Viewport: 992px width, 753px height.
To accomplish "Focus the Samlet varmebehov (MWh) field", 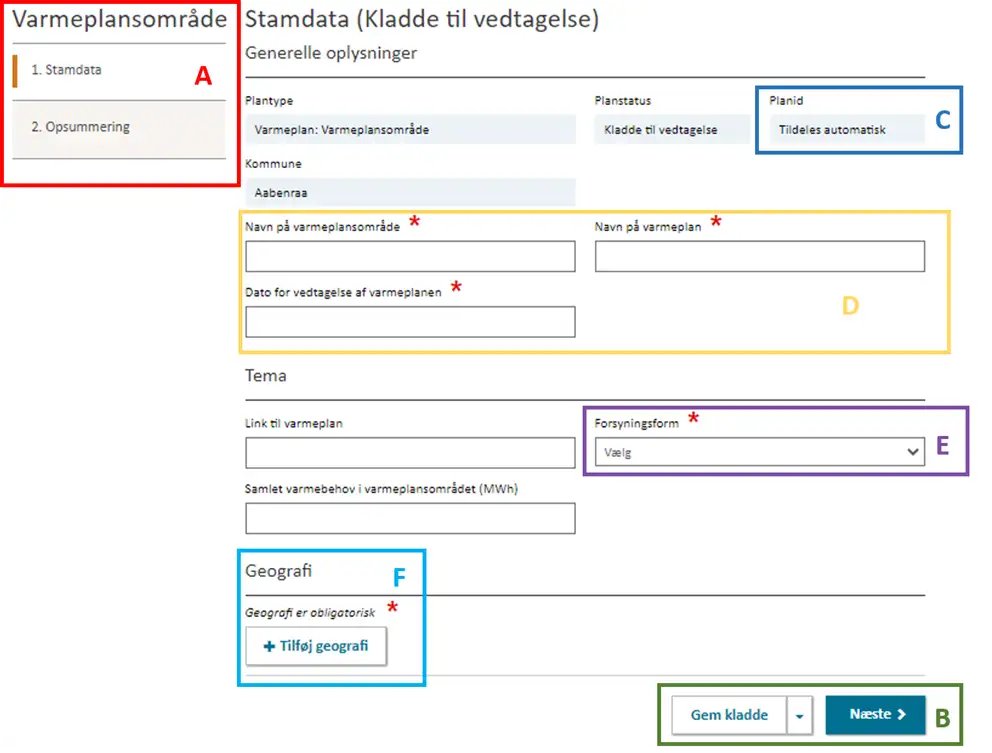I will coord(410,518).
